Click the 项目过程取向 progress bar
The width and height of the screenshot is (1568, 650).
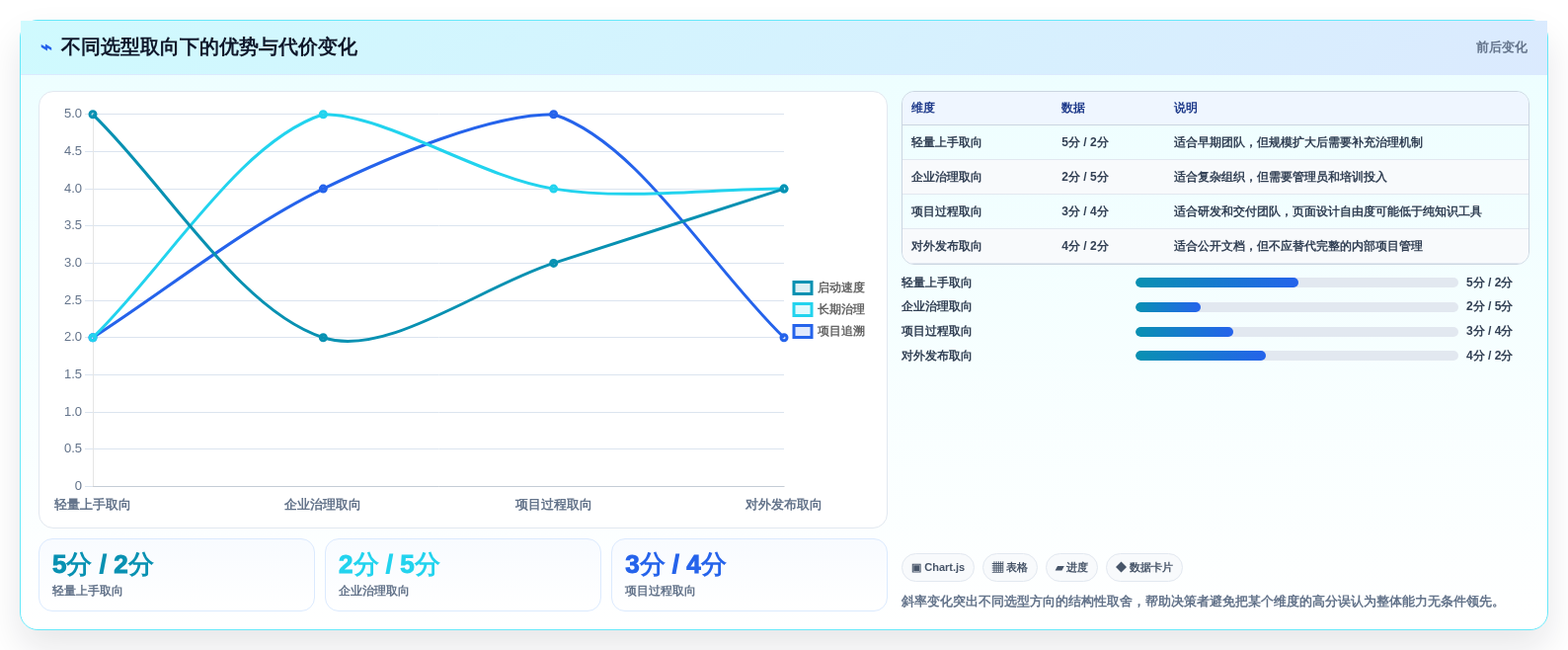click(1296, 332)
